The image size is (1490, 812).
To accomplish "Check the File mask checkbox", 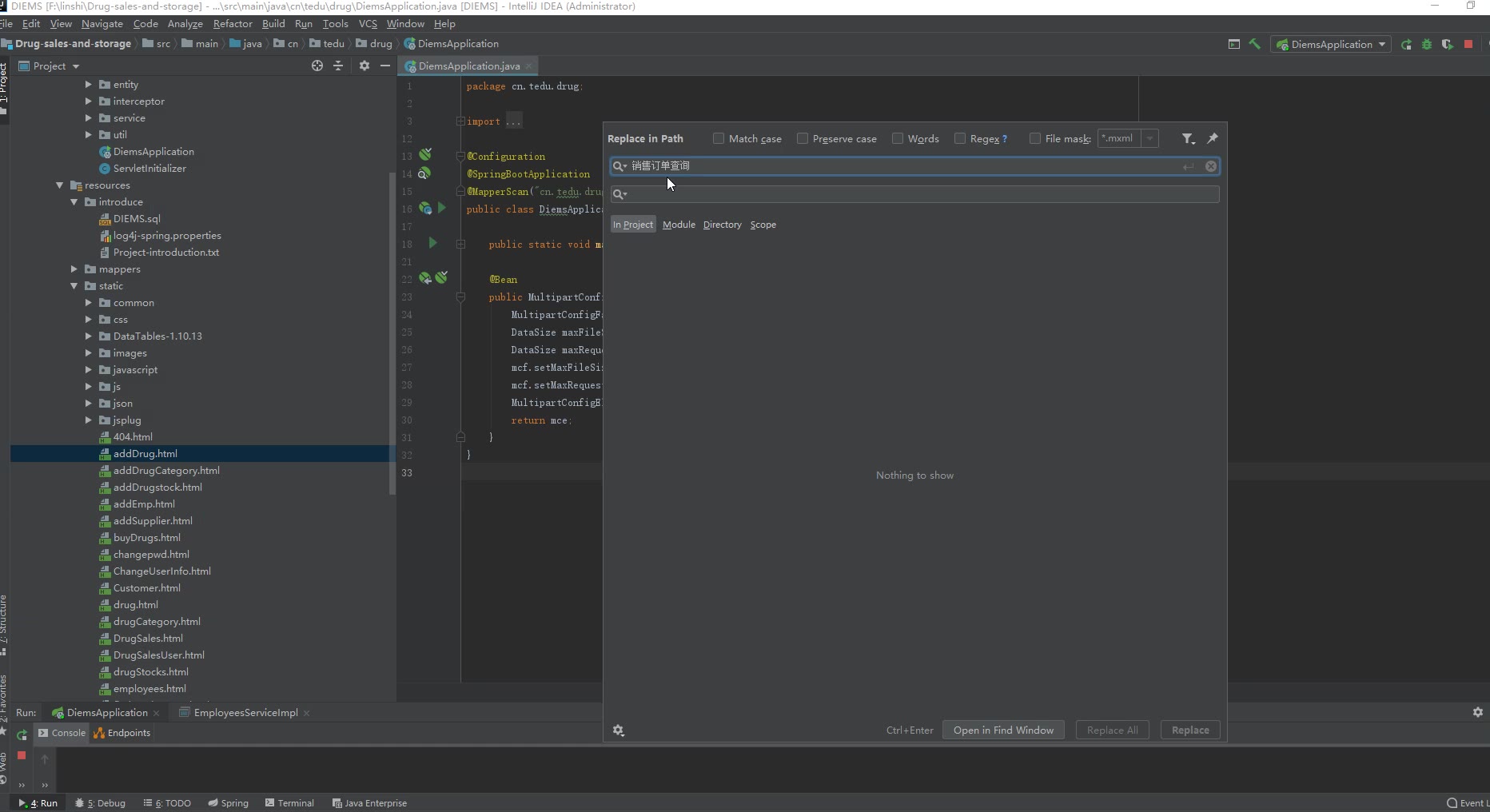I will [1035, 139].
